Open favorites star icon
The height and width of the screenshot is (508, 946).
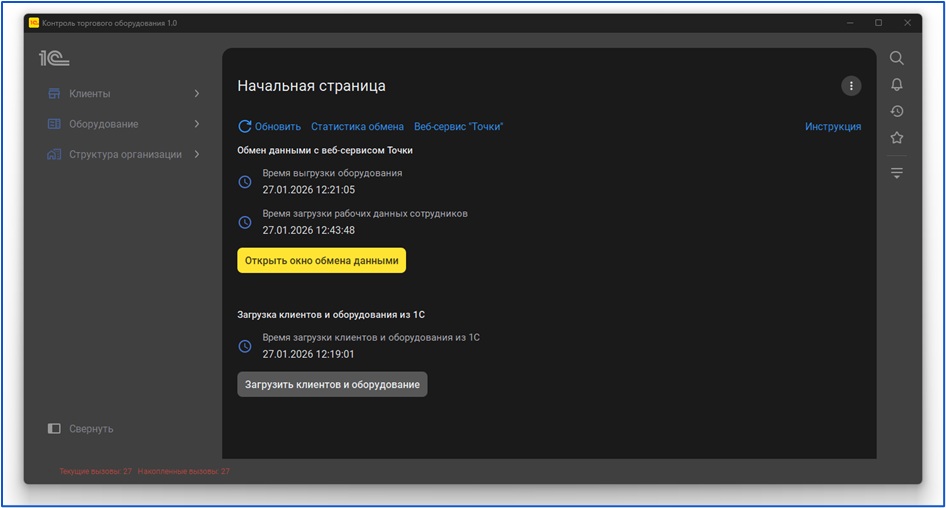[x=897, y=138]
